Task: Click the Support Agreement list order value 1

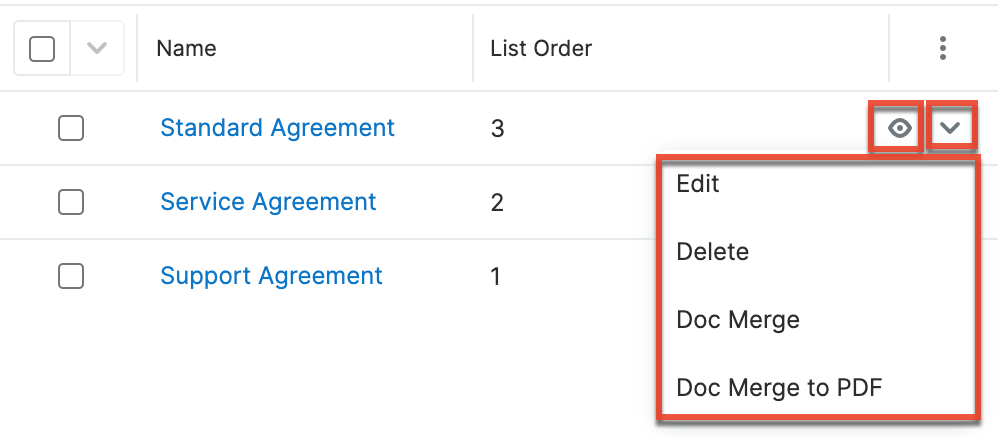Action: pos(496,276)
